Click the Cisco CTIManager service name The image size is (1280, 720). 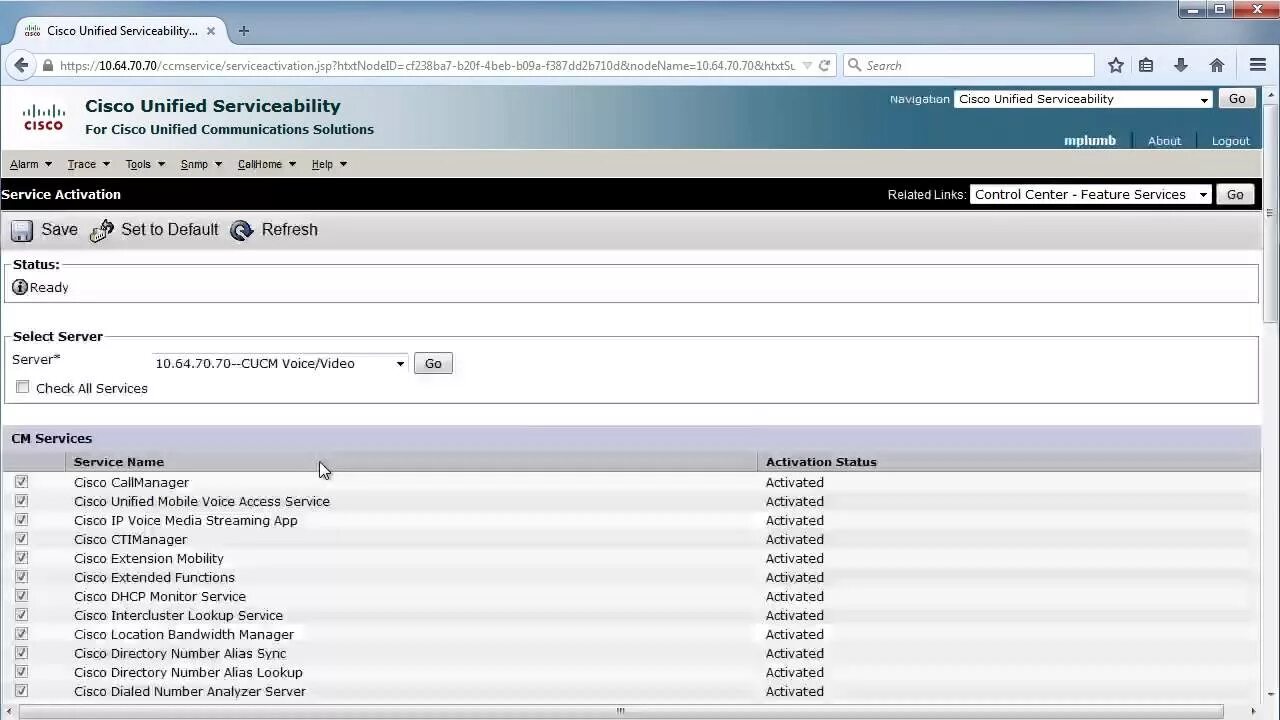130,539
